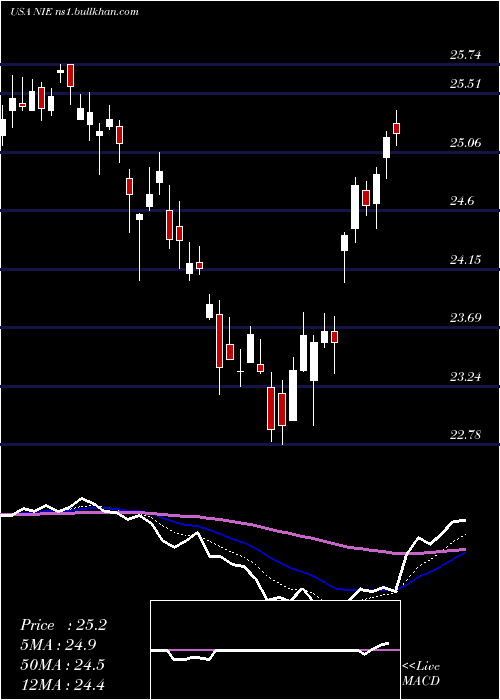
Task: Click the lowest candlestick wick near 22.78
Action: click(x=282, y=413)
